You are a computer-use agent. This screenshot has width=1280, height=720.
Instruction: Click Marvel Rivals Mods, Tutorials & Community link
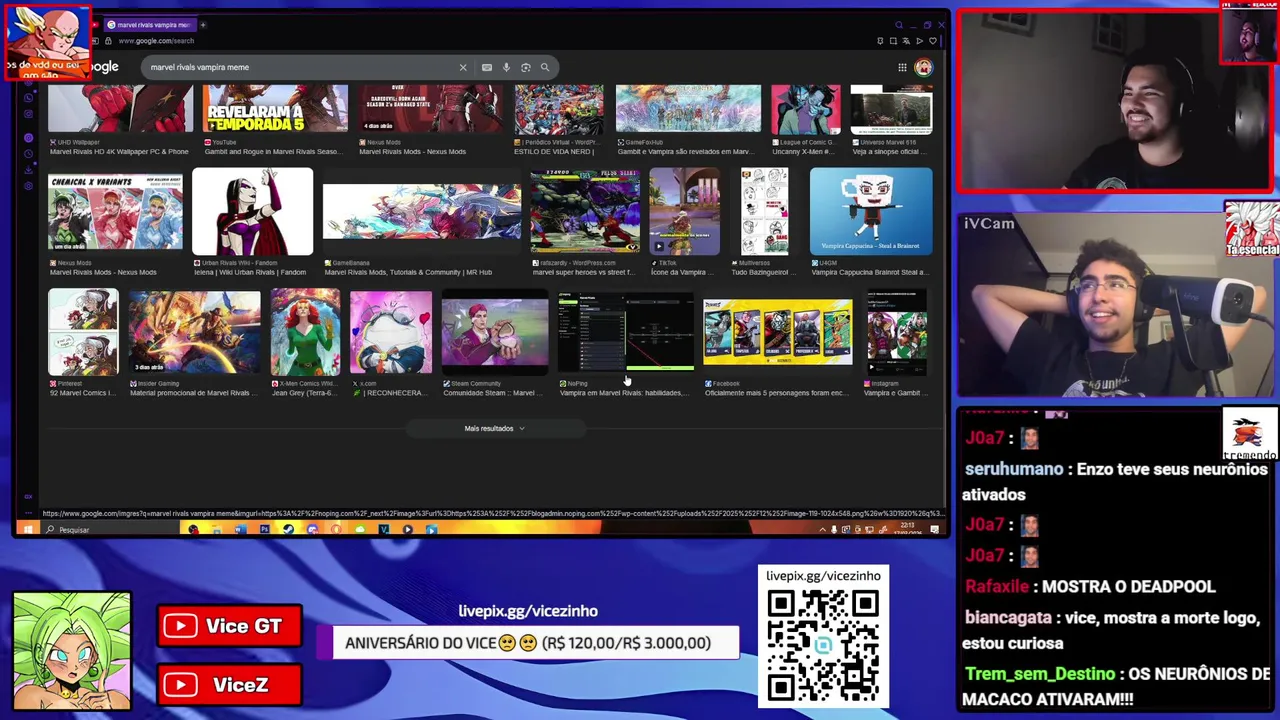(408, 272)
